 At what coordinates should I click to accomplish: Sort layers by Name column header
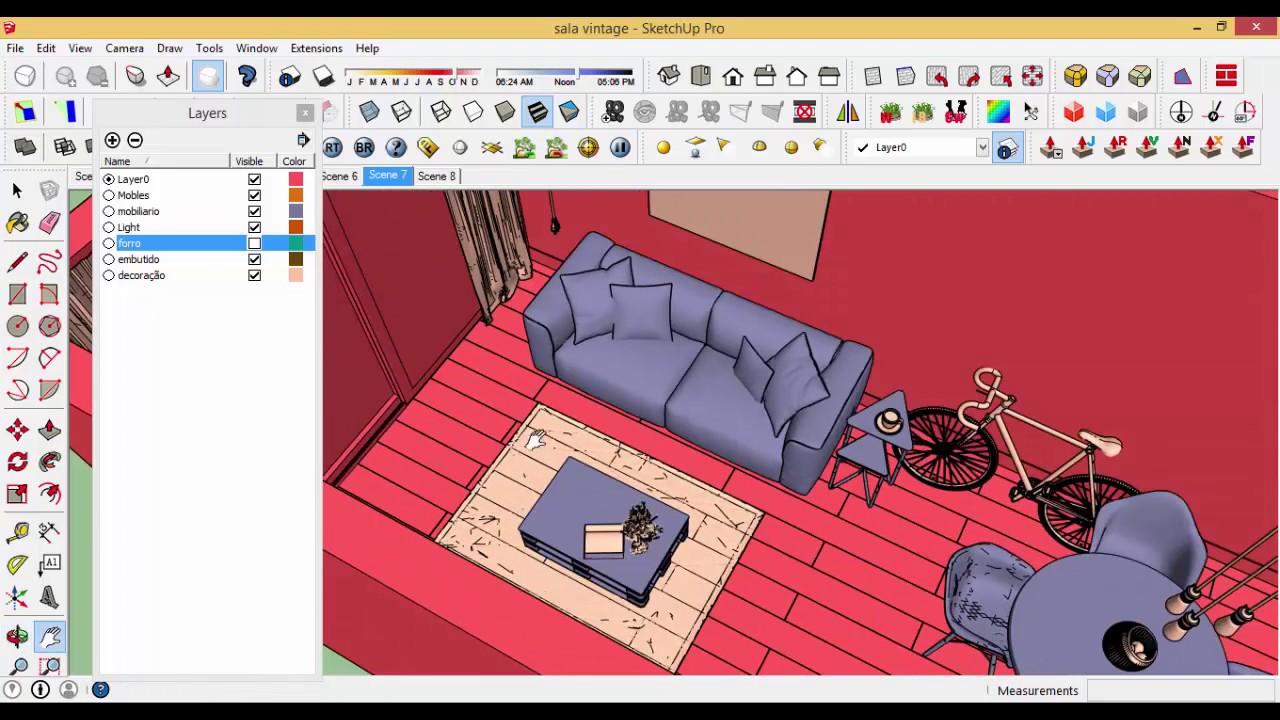click(165, 161)
